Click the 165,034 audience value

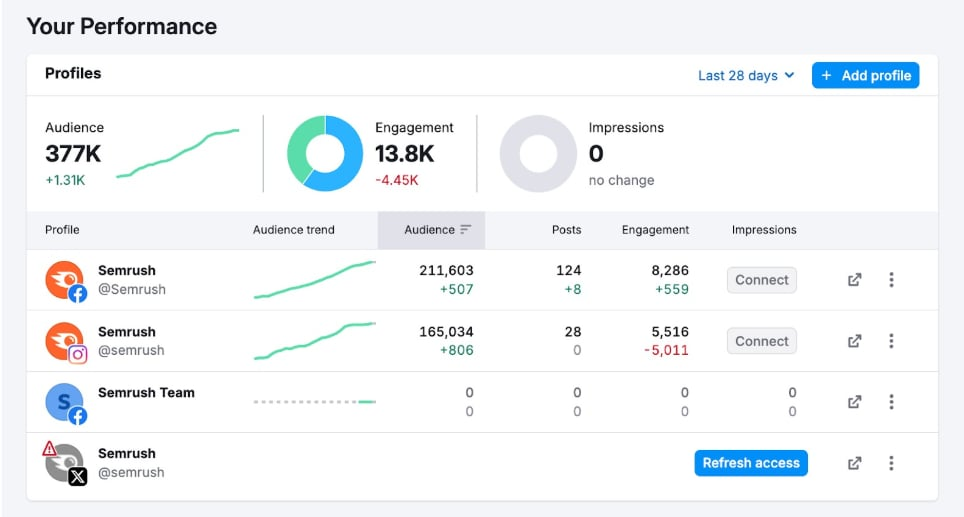click(x=446, y=332)
